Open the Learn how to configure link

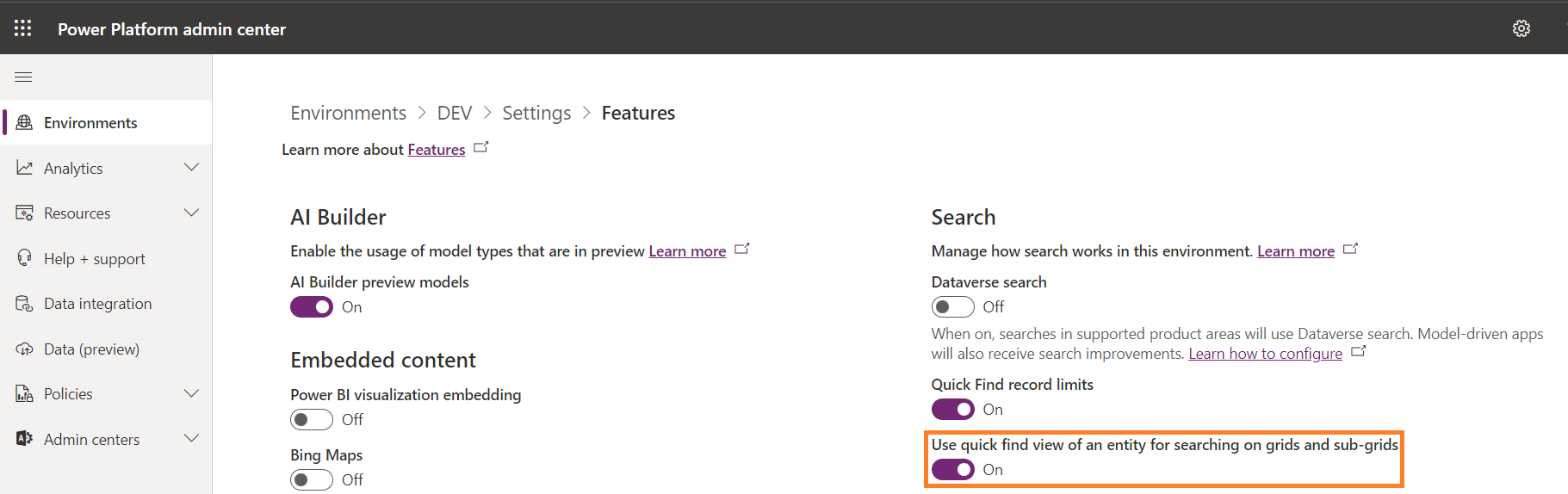click(1265, 354)
